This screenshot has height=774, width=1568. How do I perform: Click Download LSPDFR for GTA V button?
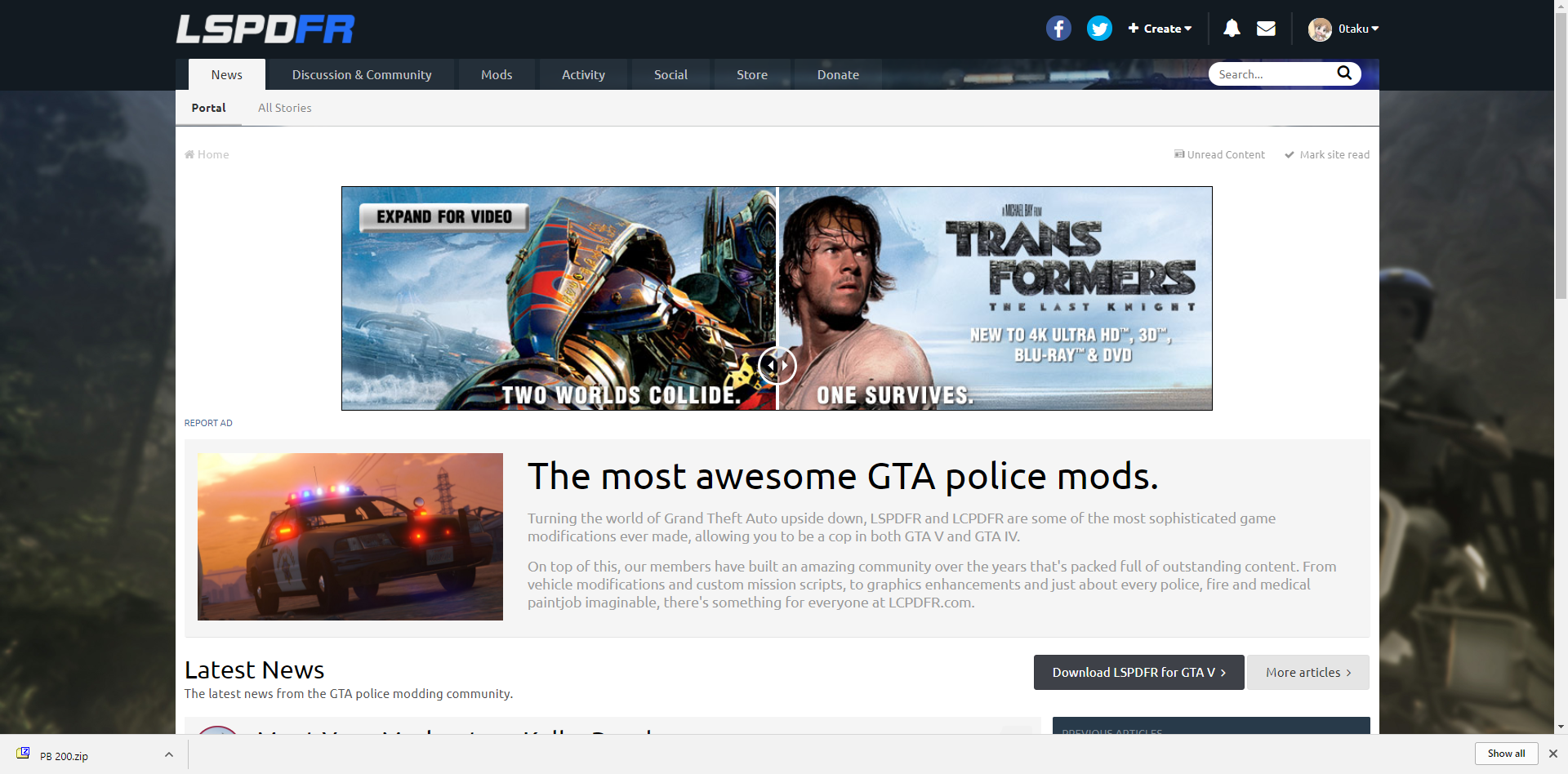(x=1139, y=672)
